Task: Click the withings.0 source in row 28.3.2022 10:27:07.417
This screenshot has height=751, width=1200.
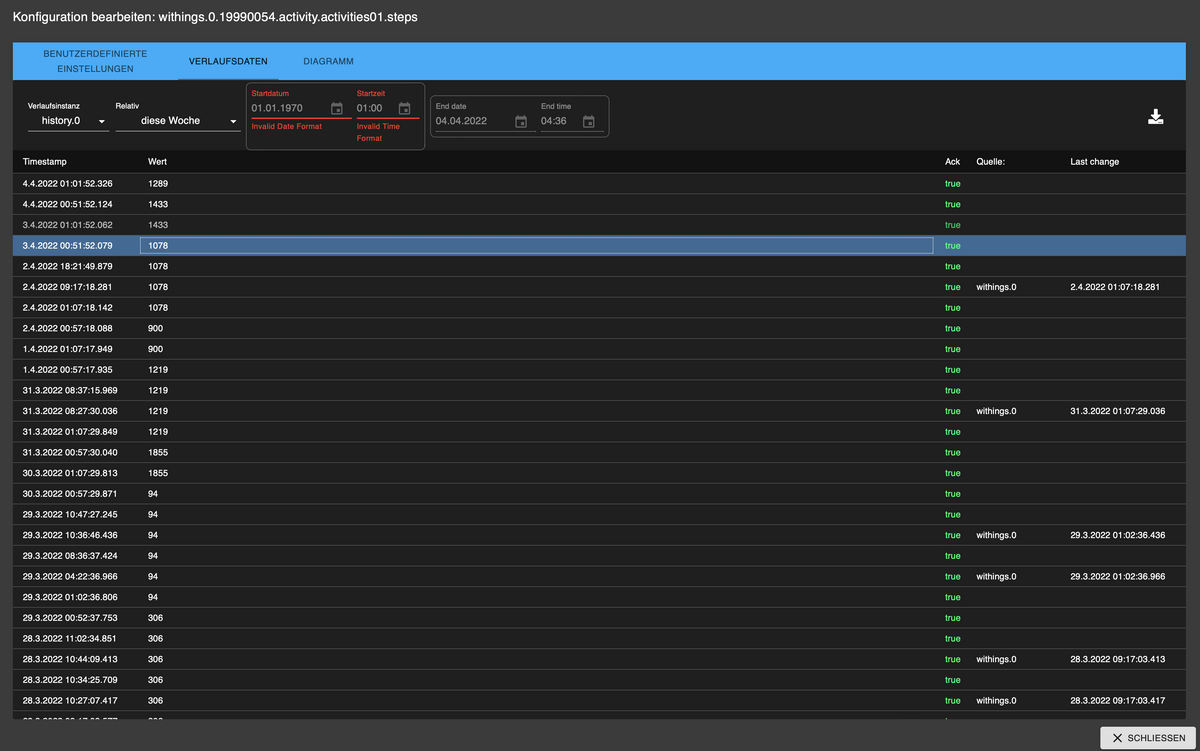Action: [x=996, y=700]
